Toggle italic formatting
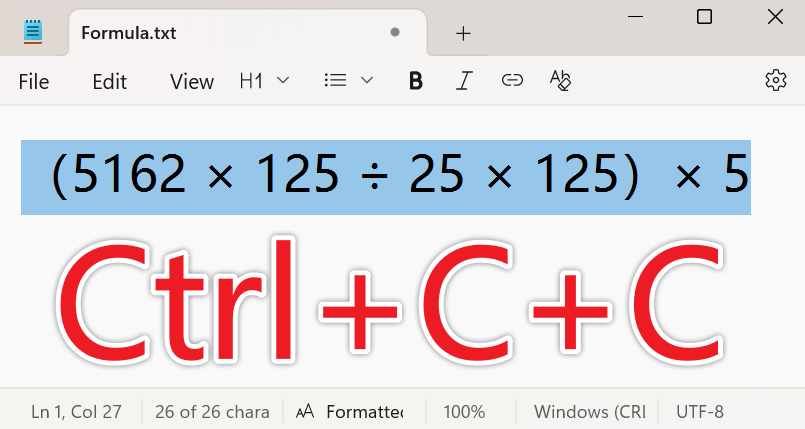Screen dimensions: 805x429 pyautogui.click(x=464, y=81)
